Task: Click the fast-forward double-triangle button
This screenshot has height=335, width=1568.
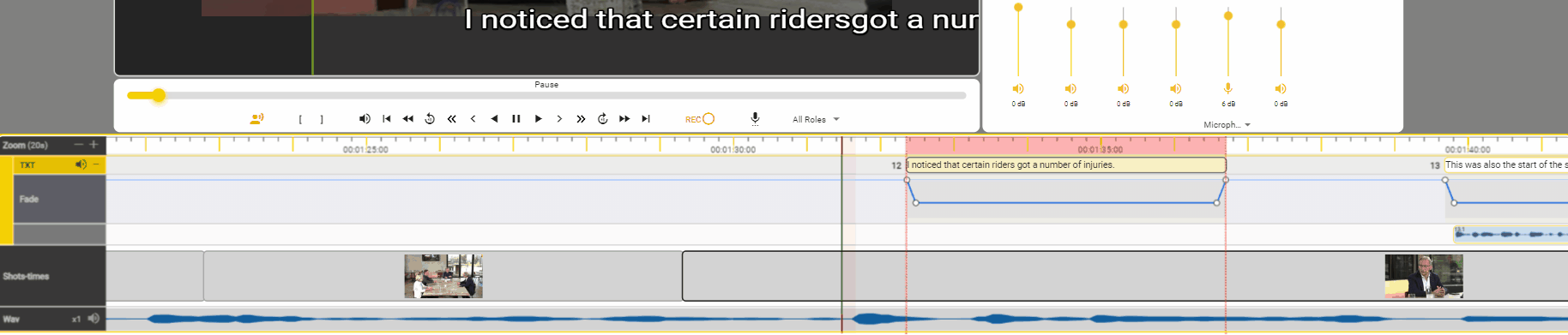Action: (x=624, y=119)
